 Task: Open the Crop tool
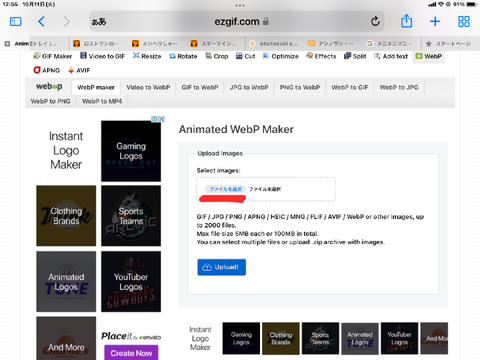click(217, 56)
